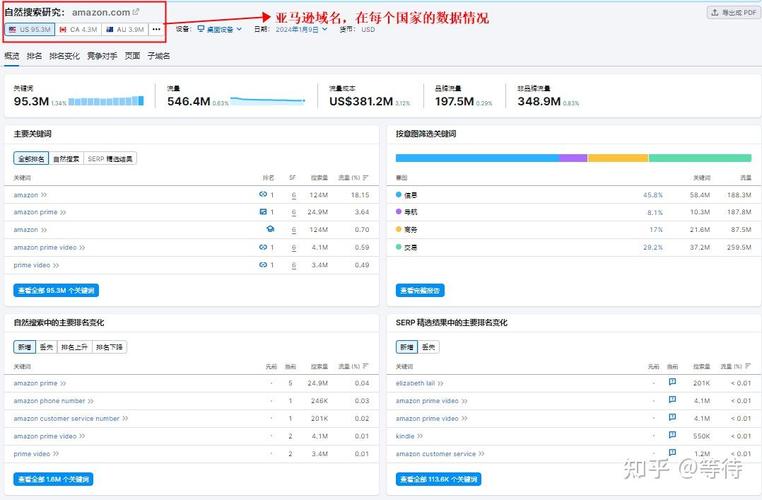The height and width of the screenshot is (500, 762).
Task: Select 新增 in organic position changes
Action: (25, 347)
